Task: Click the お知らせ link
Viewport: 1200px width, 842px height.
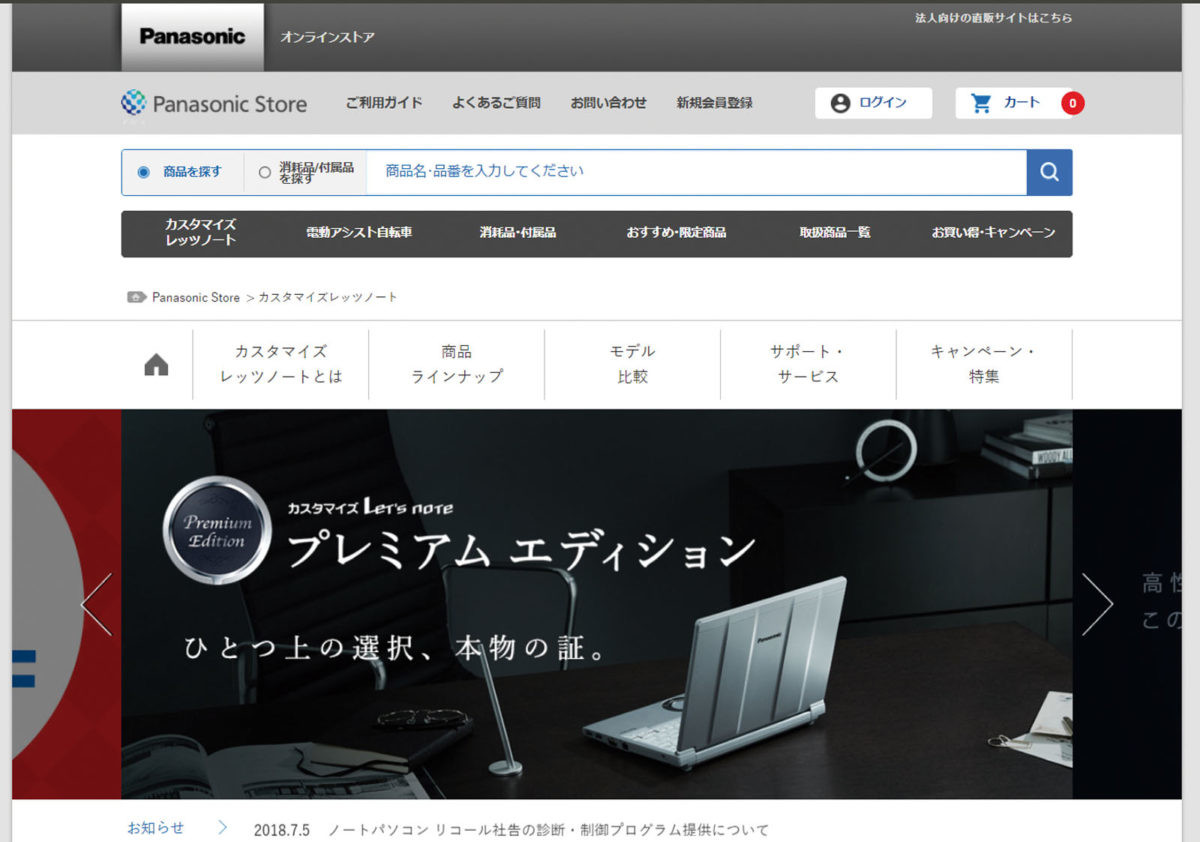Action: pos(156,828)
